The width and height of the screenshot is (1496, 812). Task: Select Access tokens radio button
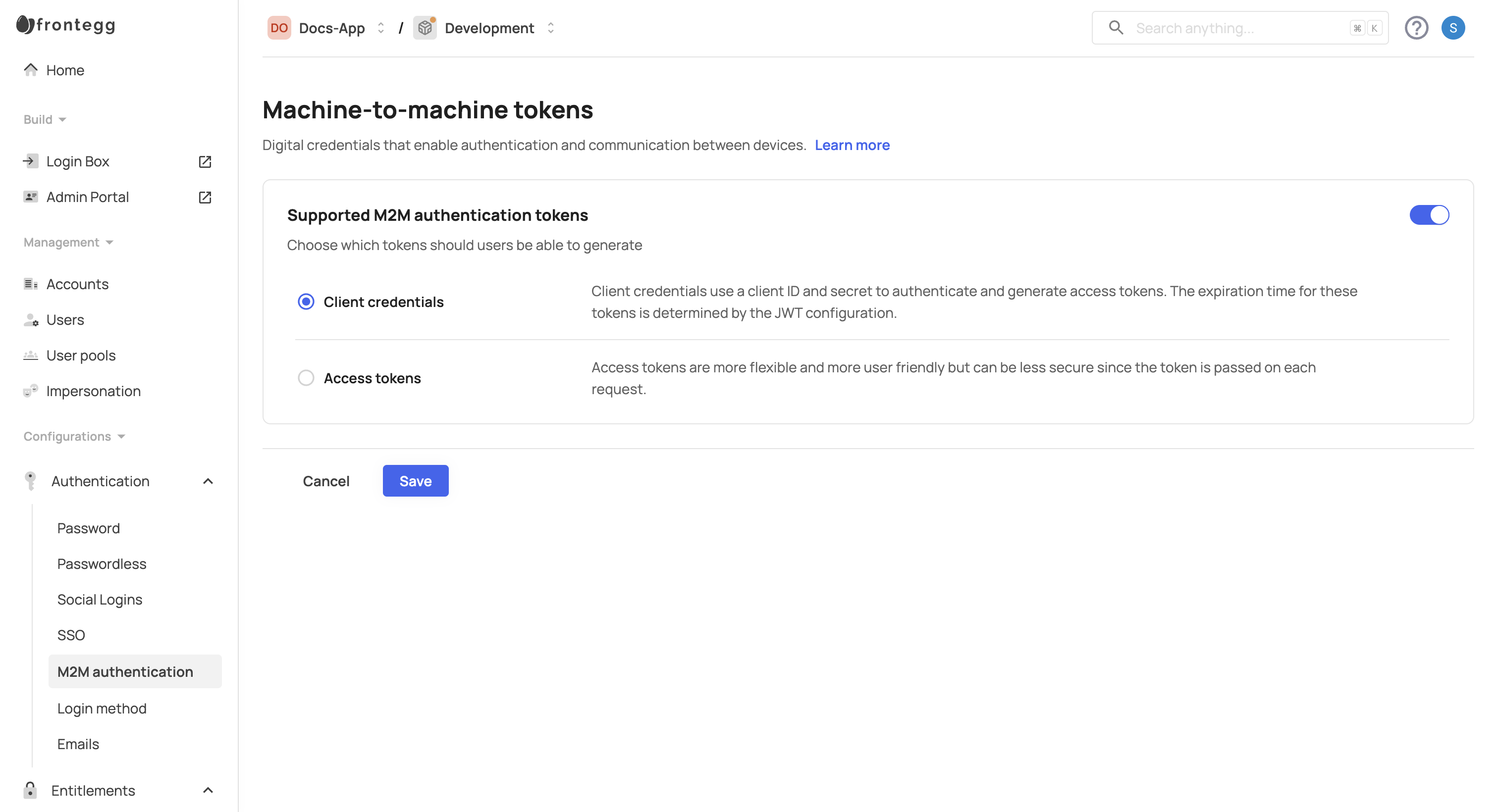306,378
